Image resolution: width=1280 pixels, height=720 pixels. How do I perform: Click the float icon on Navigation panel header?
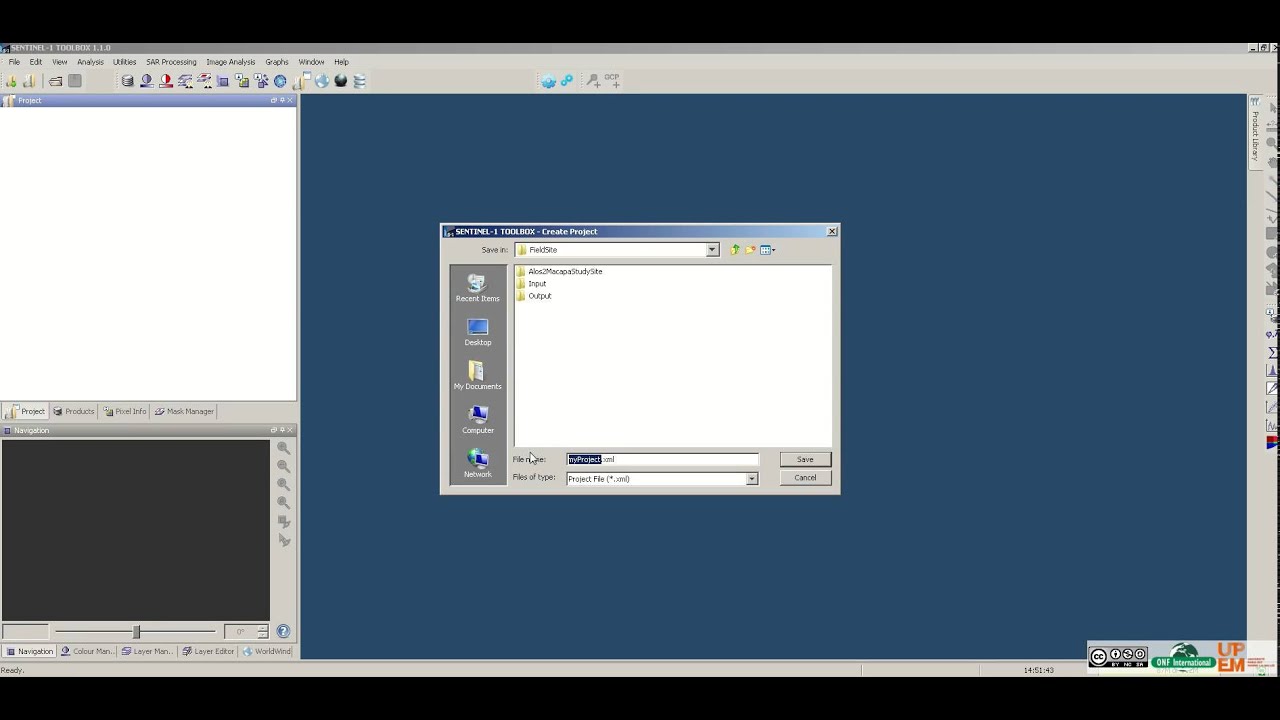point(274,430)
